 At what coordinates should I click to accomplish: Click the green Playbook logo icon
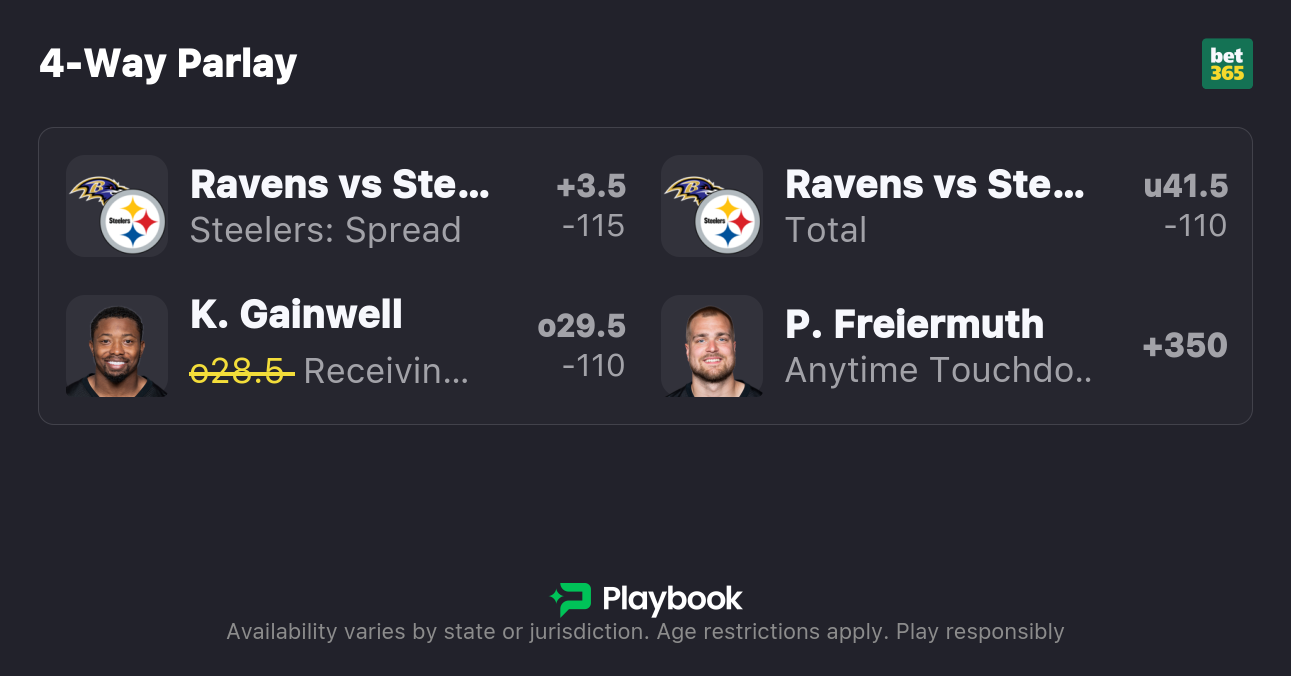tap(571, 599)
